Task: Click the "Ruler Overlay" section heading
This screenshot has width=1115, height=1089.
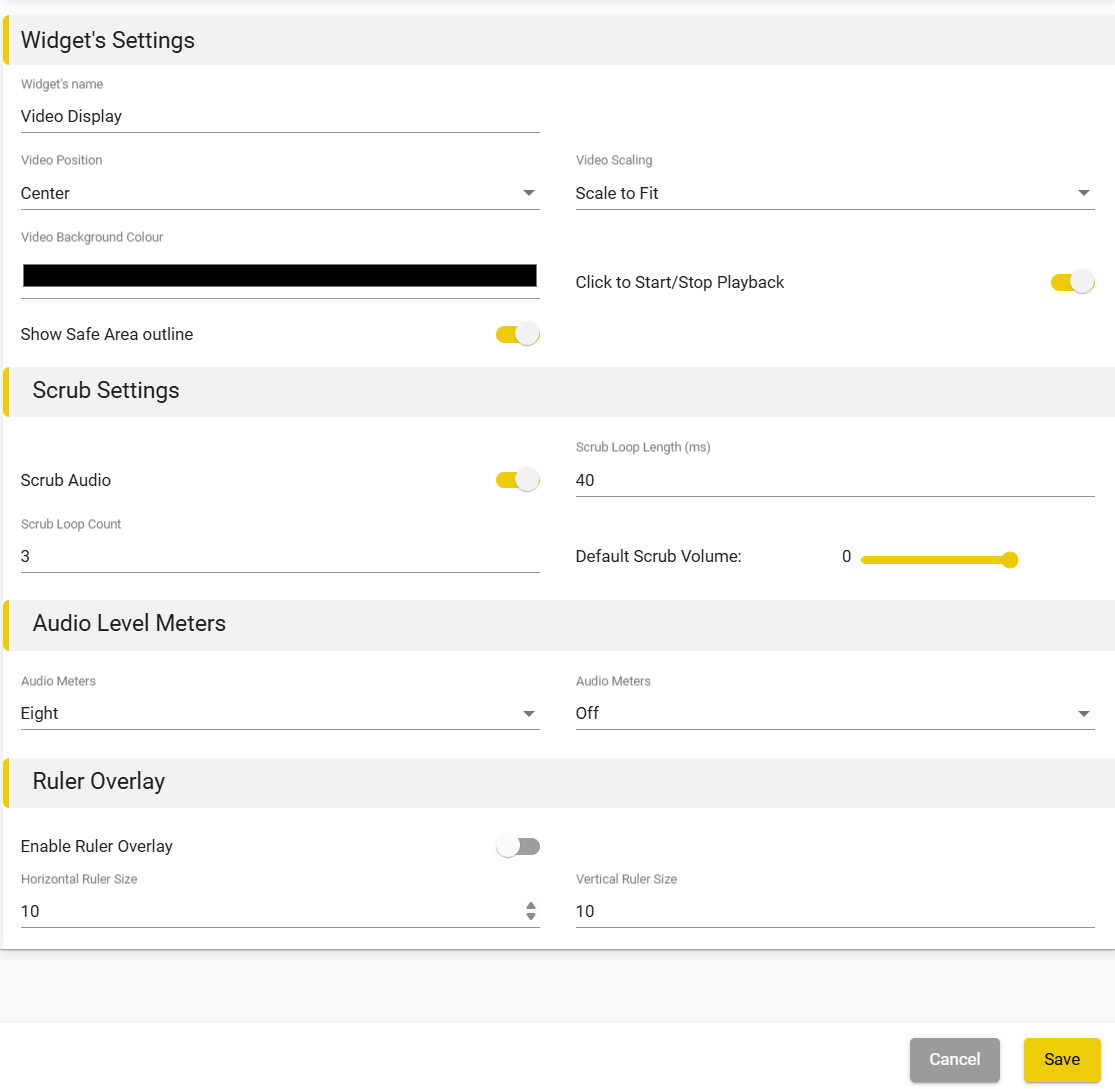Action: point(99,781)
